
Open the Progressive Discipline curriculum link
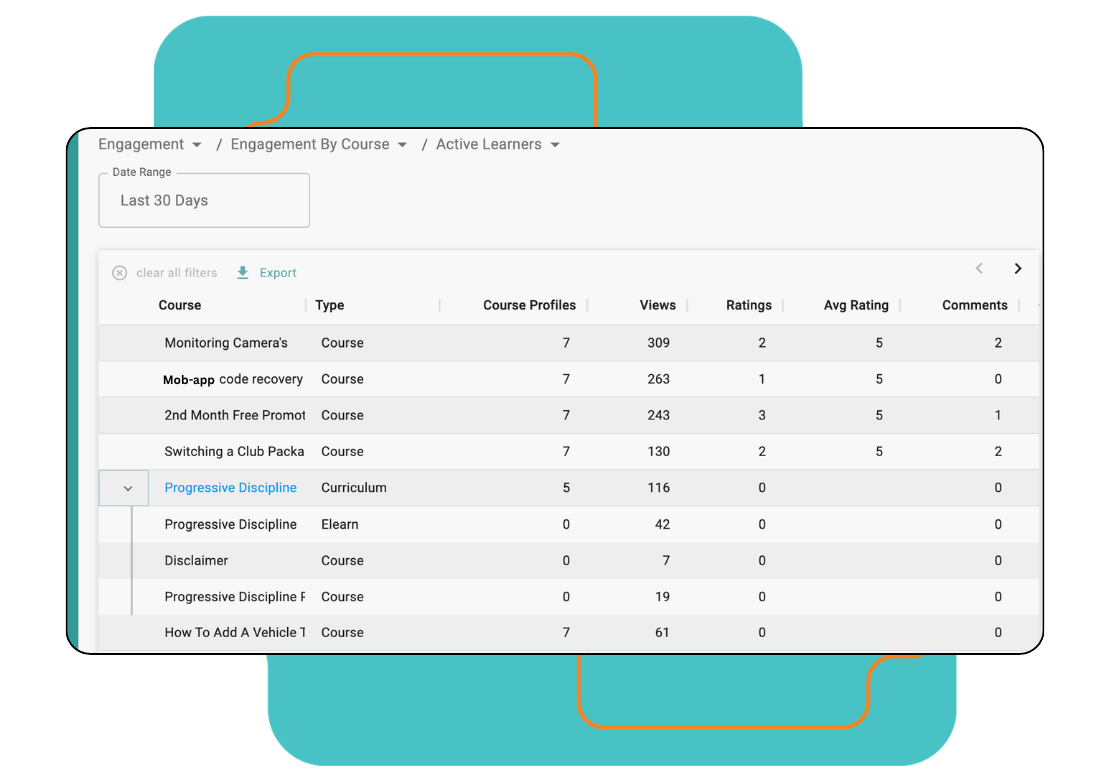click(230, 488)
